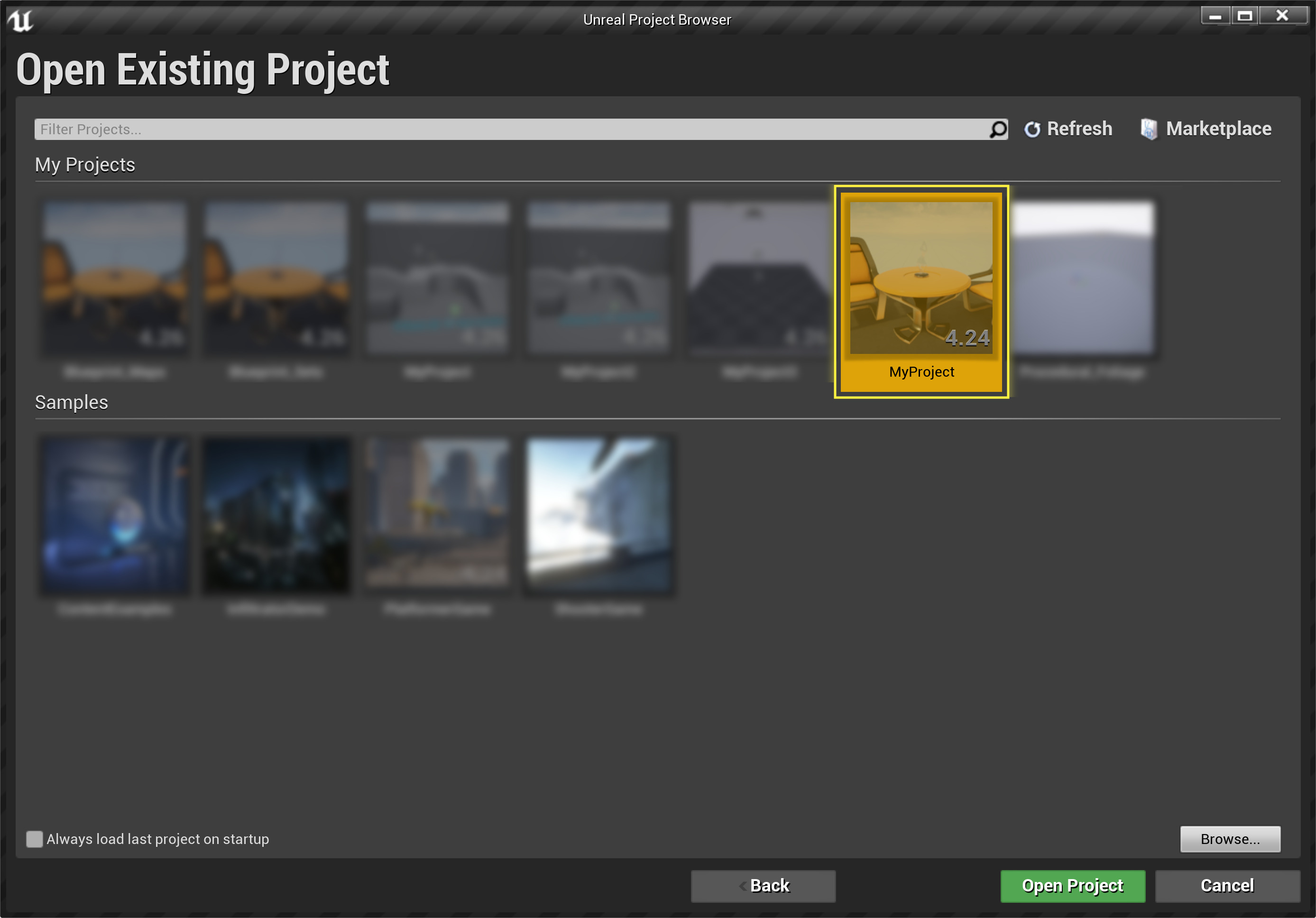The width and height of the screenshot is (1316, 918).
Task: Enable Always load last project on startup
Action: (35, 839)
